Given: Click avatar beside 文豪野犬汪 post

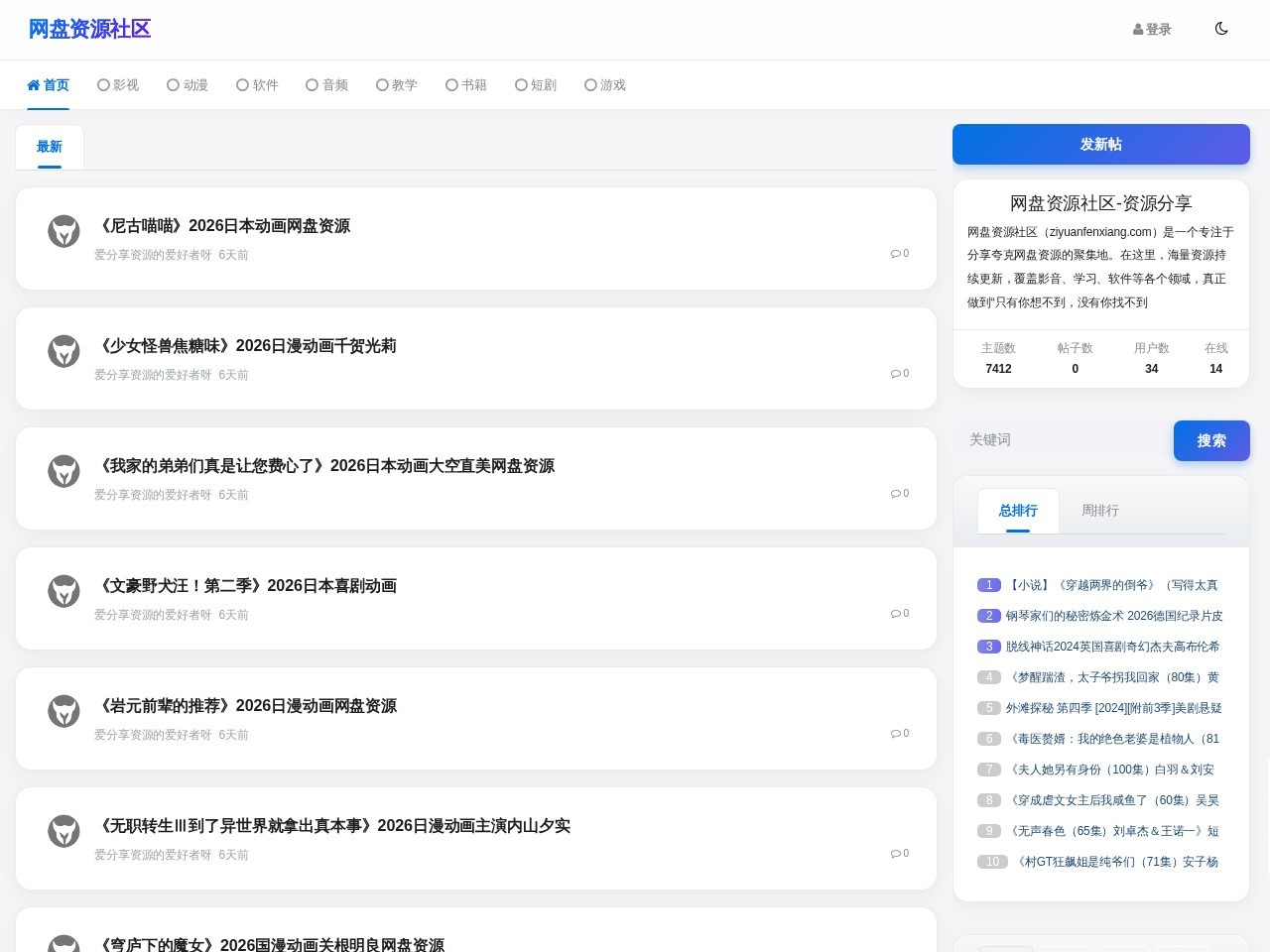Looking at the screenshot, I should 63,591.
